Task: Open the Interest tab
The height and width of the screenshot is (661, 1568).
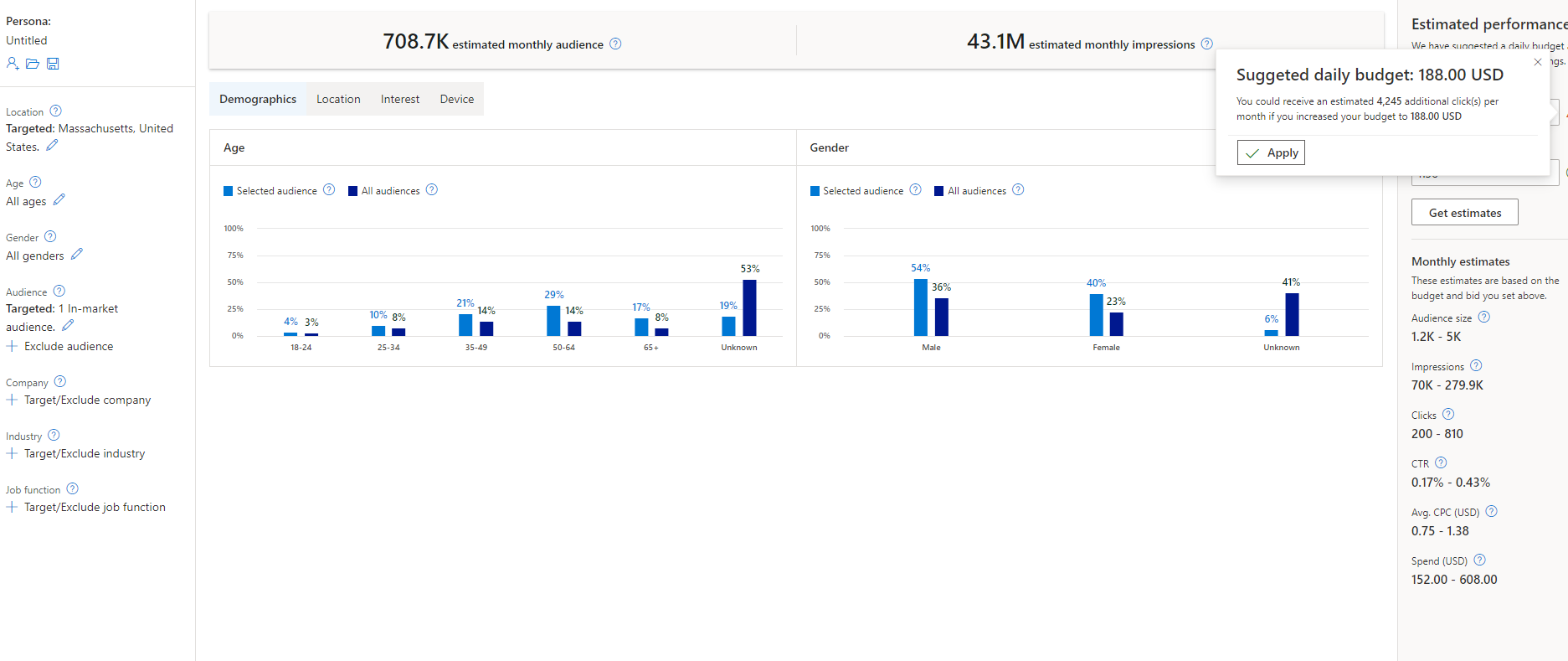Action: click(400, 99)
